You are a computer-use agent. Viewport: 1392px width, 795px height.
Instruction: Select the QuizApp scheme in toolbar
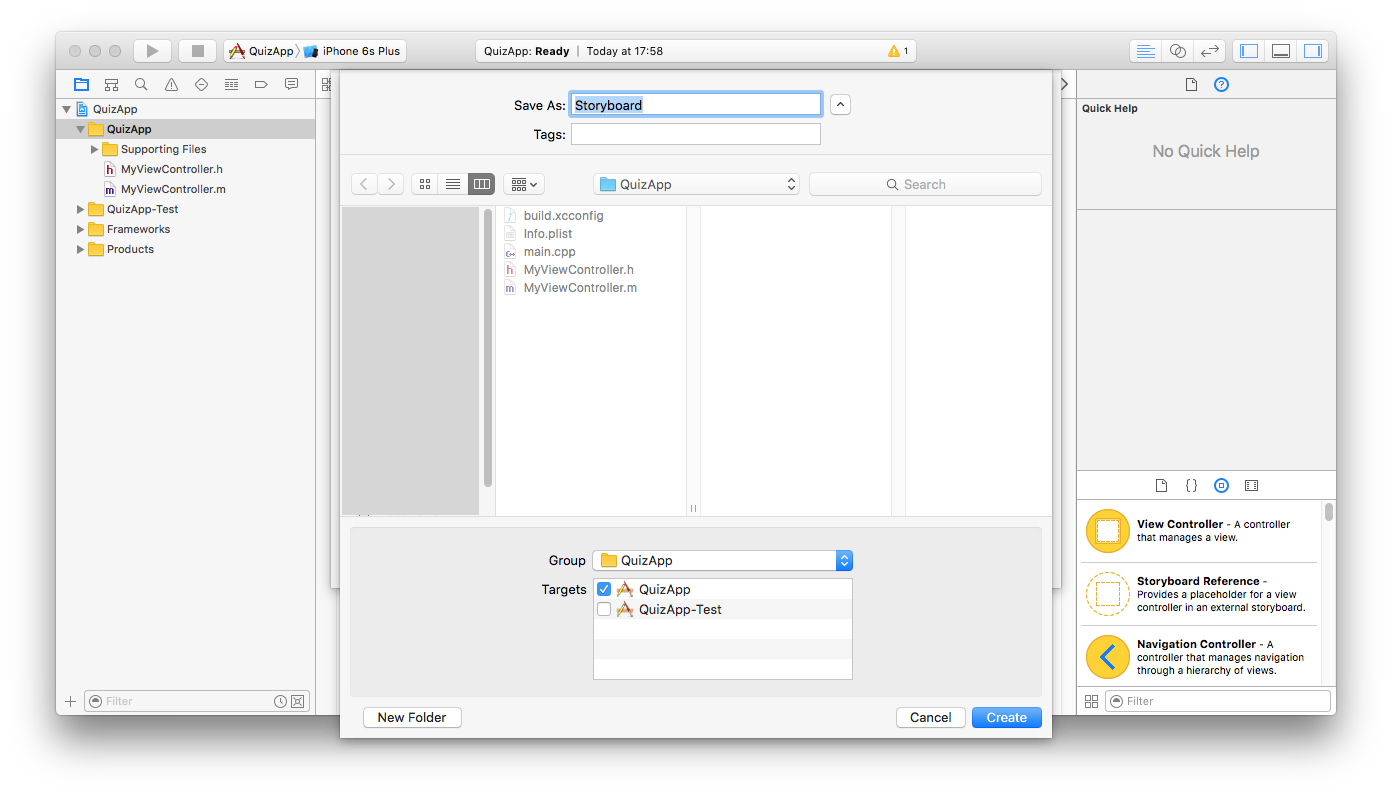click(x=261, y=51)
